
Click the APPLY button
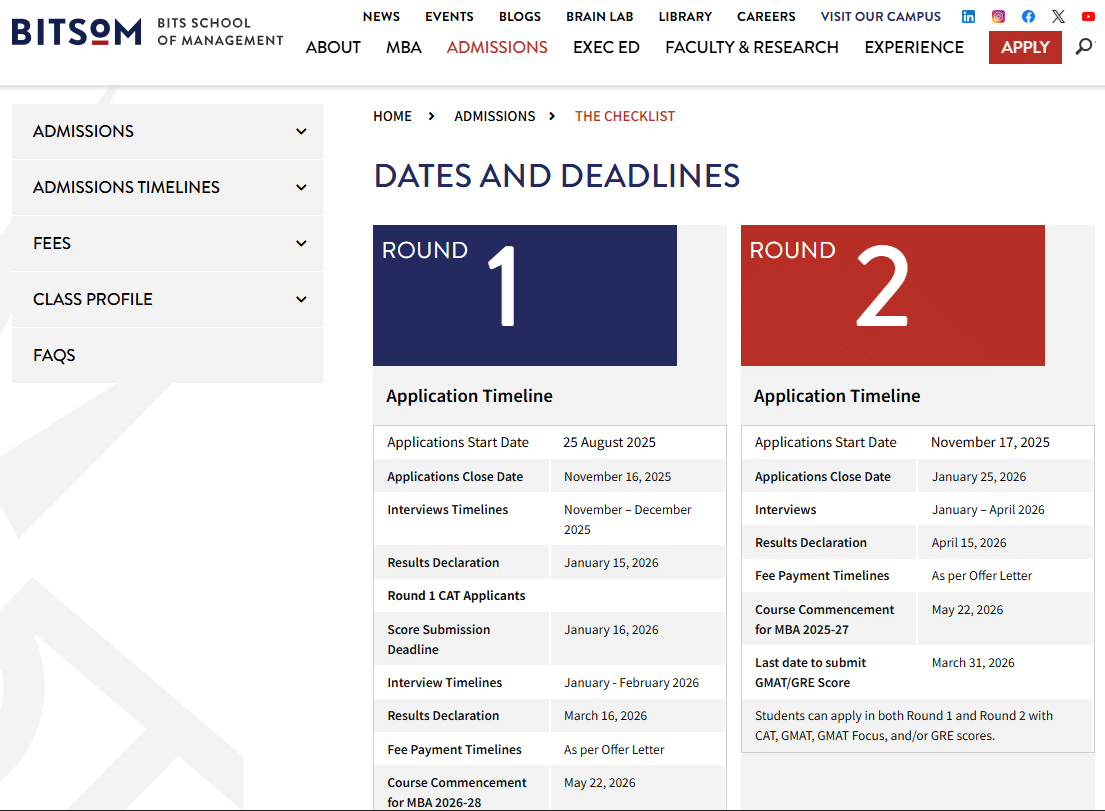pos(1025,47)
